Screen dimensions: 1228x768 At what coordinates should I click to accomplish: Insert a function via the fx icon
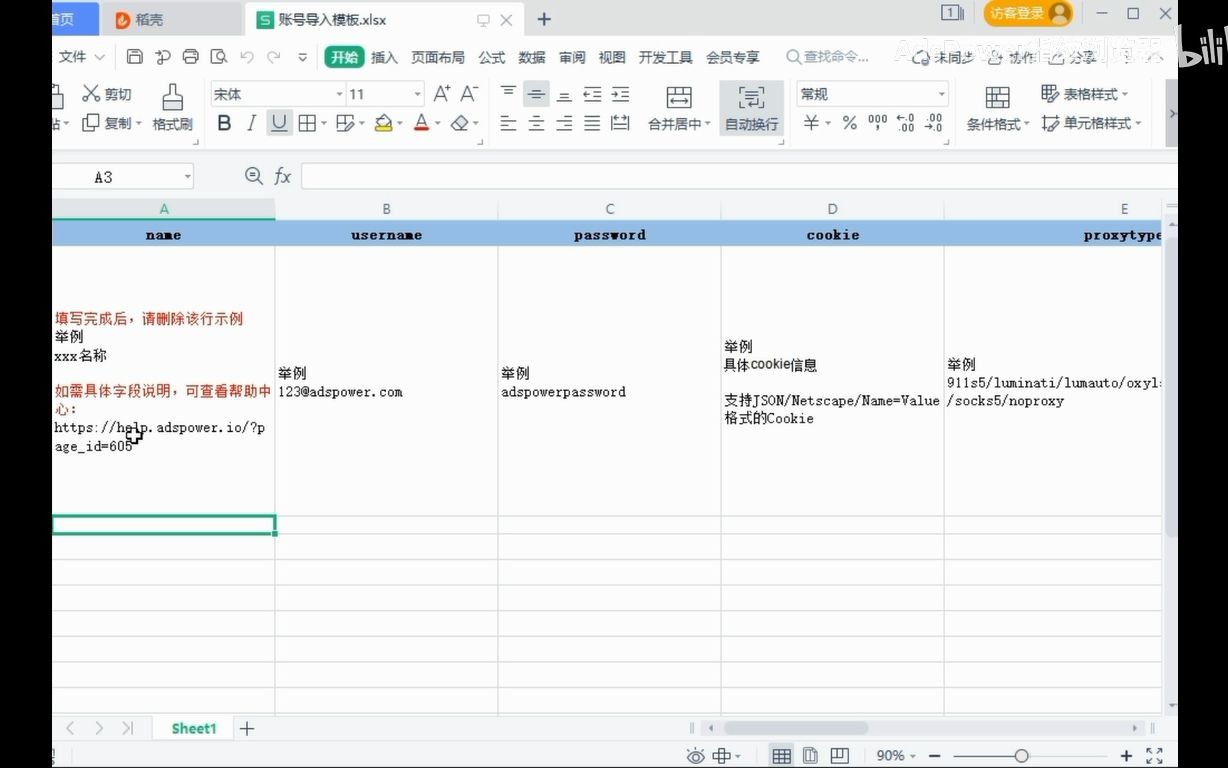click(x=283, y=176)
